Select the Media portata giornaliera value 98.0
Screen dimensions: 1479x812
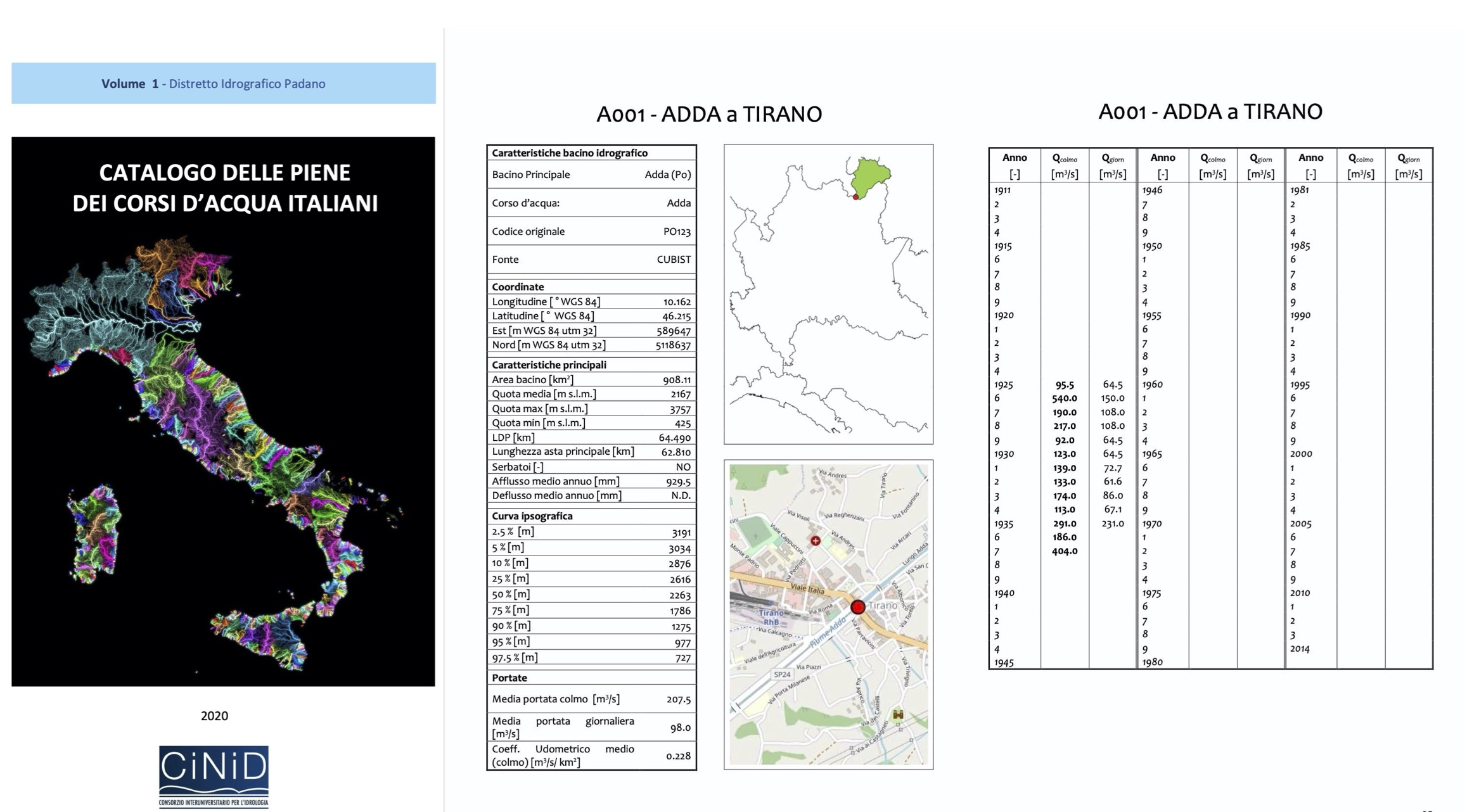[x=681, y=727]
